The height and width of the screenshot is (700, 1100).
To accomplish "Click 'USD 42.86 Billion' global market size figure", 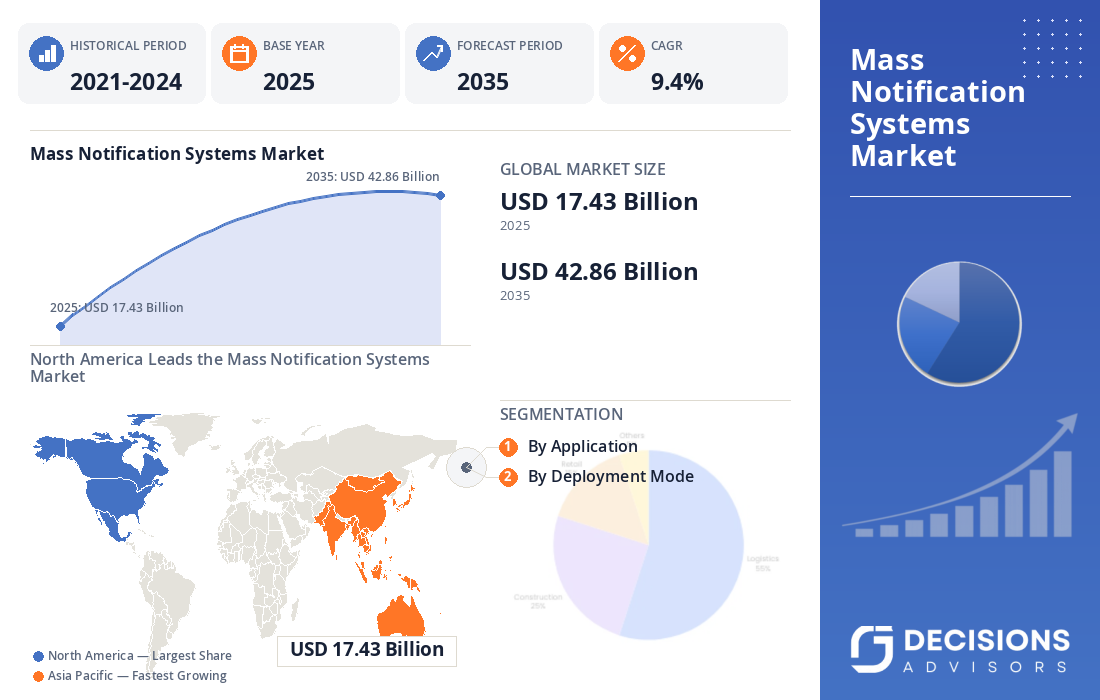I will 599,272.
